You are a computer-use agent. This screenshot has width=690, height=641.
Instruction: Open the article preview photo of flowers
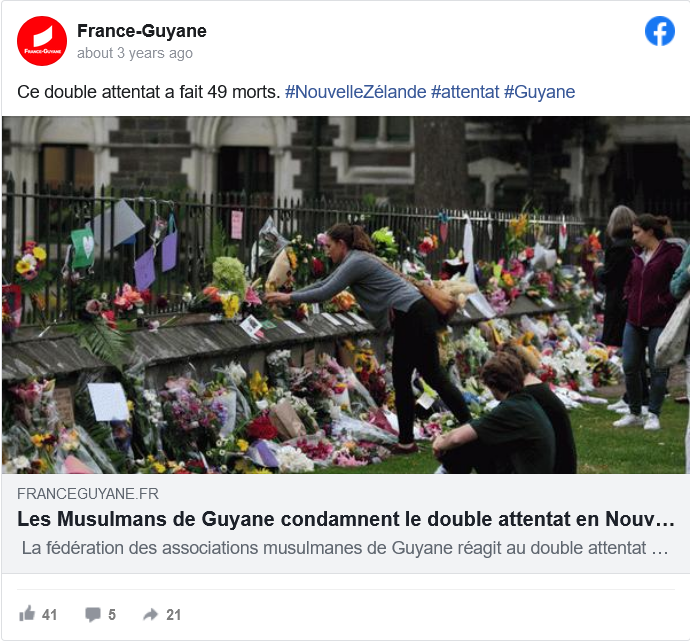(x=345, y=295)
